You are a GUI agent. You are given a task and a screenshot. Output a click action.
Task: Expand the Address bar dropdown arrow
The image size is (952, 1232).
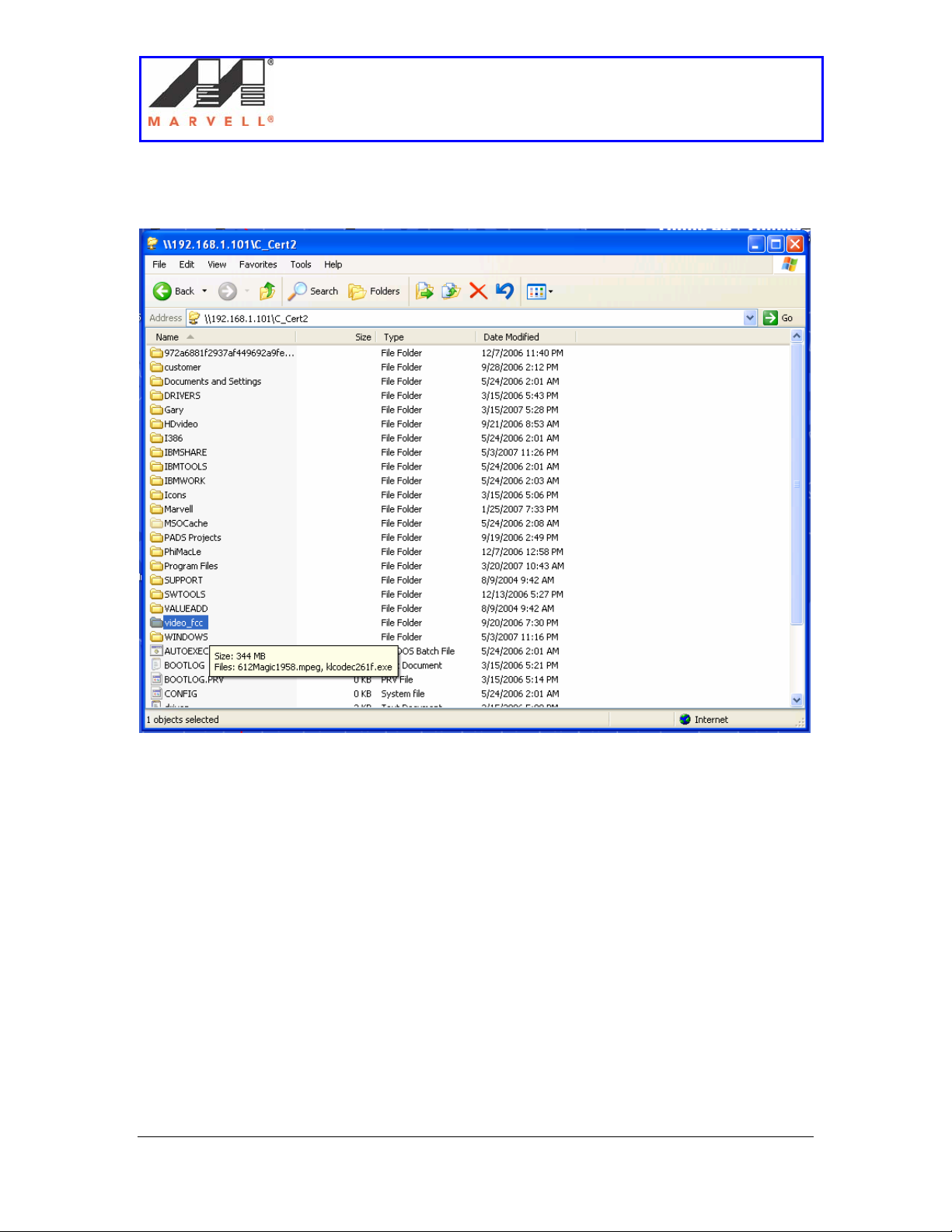coord(750,318)
